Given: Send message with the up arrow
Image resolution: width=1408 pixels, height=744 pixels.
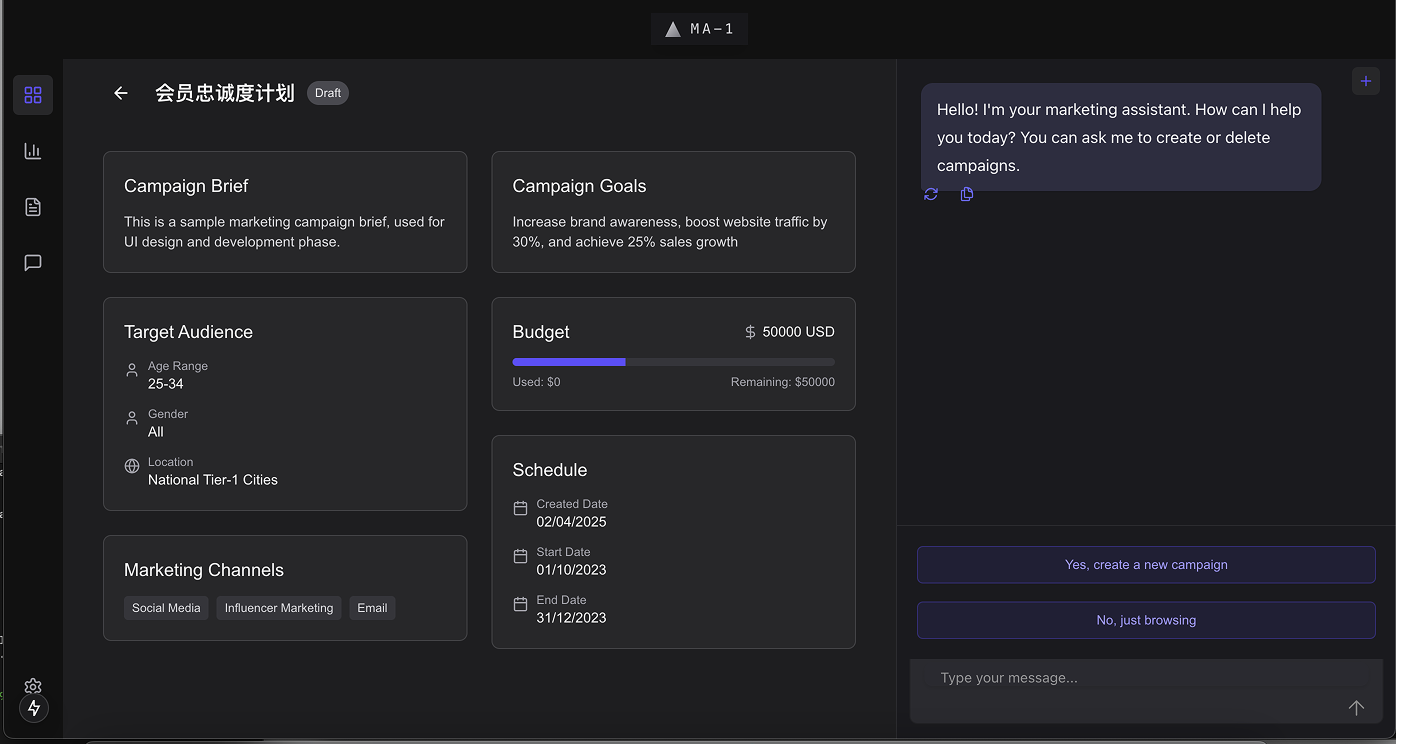Looking at the screenshot, I should click(1356, 707).
